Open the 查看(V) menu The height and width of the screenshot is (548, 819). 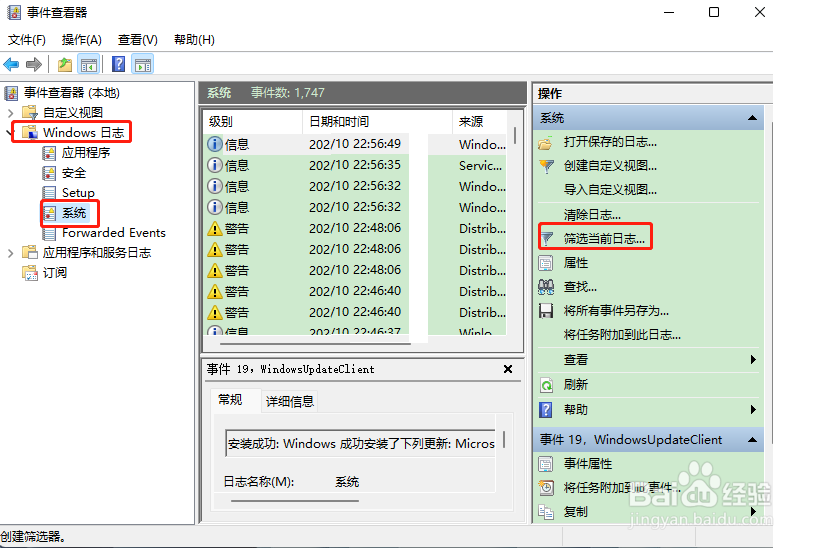137,40
